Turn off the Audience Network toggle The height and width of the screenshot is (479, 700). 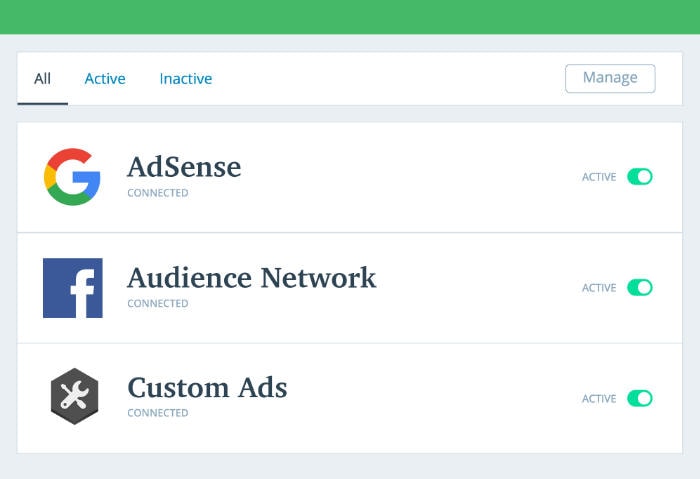click(x=640, y=287)
